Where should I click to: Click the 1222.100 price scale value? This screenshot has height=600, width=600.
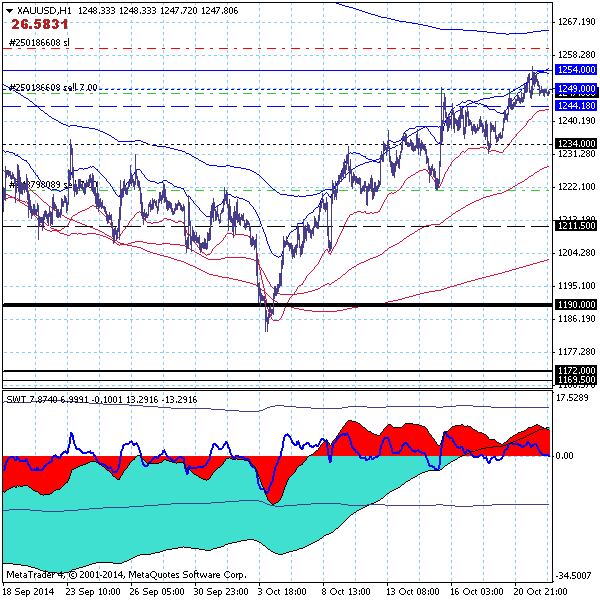pyautogui.click(x=577, y=187)
